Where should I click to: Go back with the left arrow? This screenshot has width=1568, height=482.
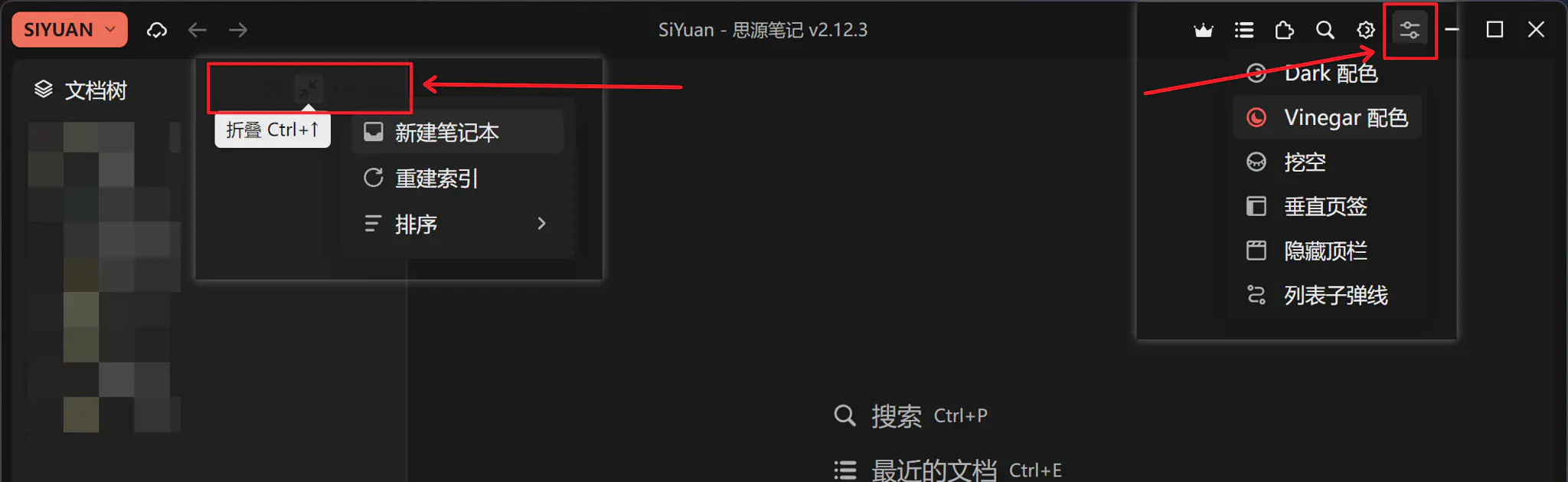(198, 30)
